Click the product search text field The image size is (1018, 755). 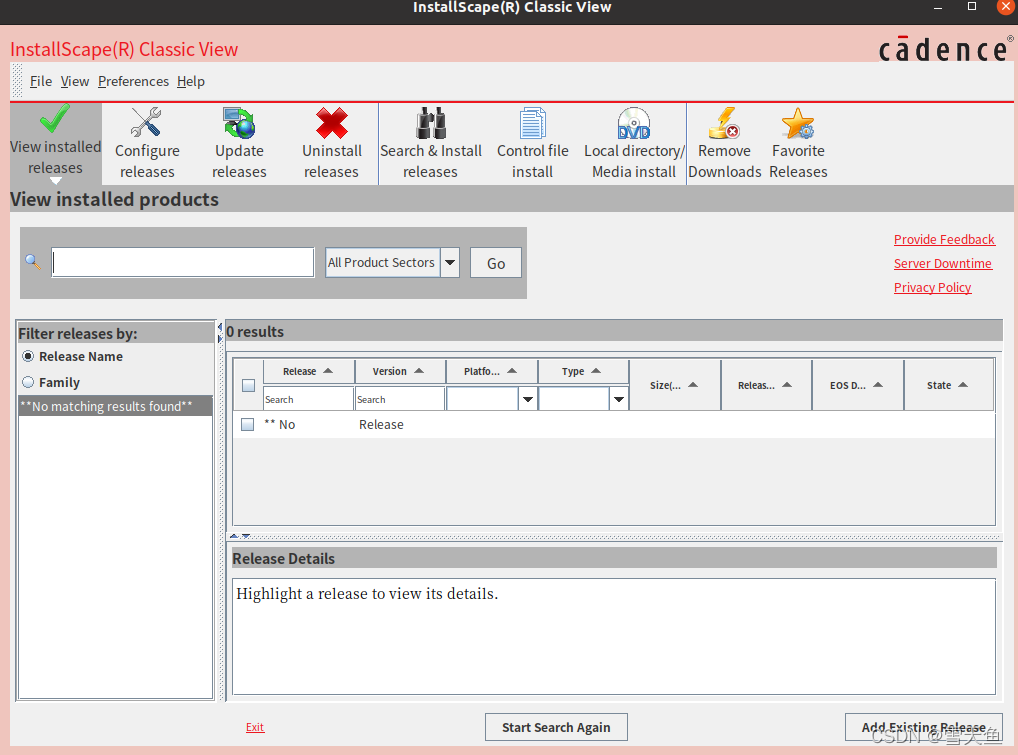pyautogui.click(x=183, y=263)
